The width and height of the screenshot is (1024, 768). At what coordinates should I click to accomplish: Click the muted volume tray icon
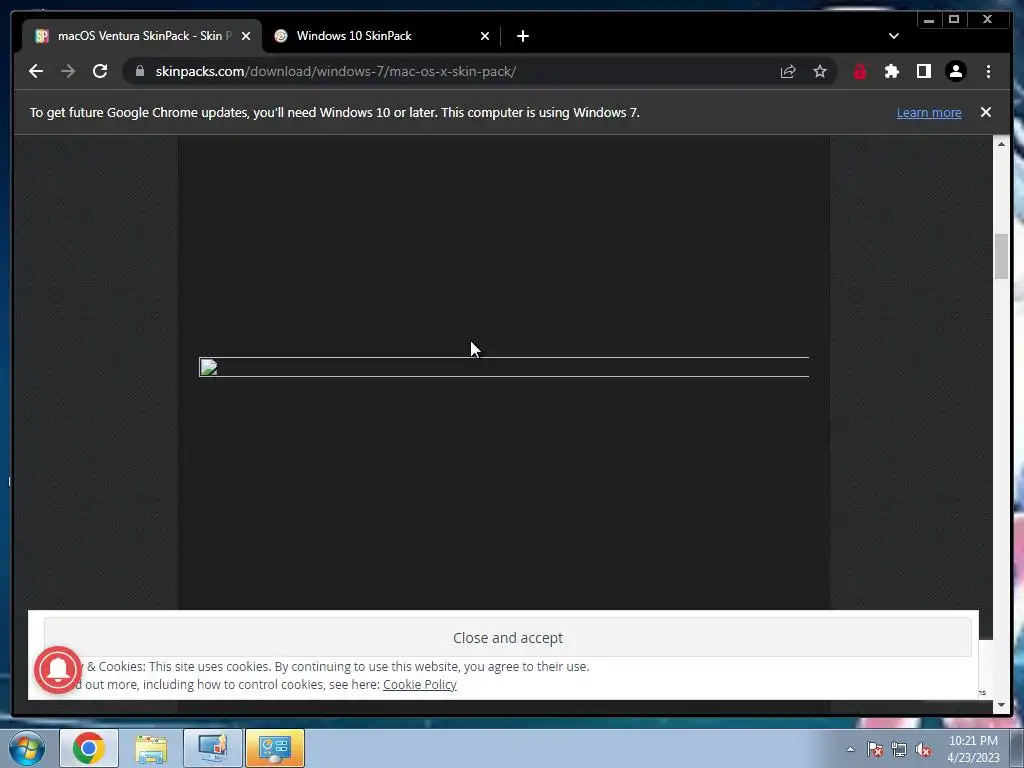point(923,749)
